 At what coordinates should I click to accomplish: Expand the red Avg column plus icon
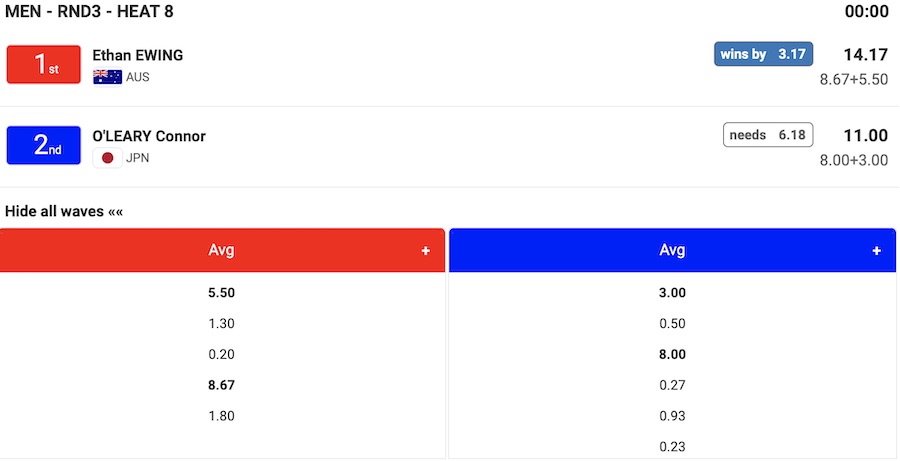[426, 251]
